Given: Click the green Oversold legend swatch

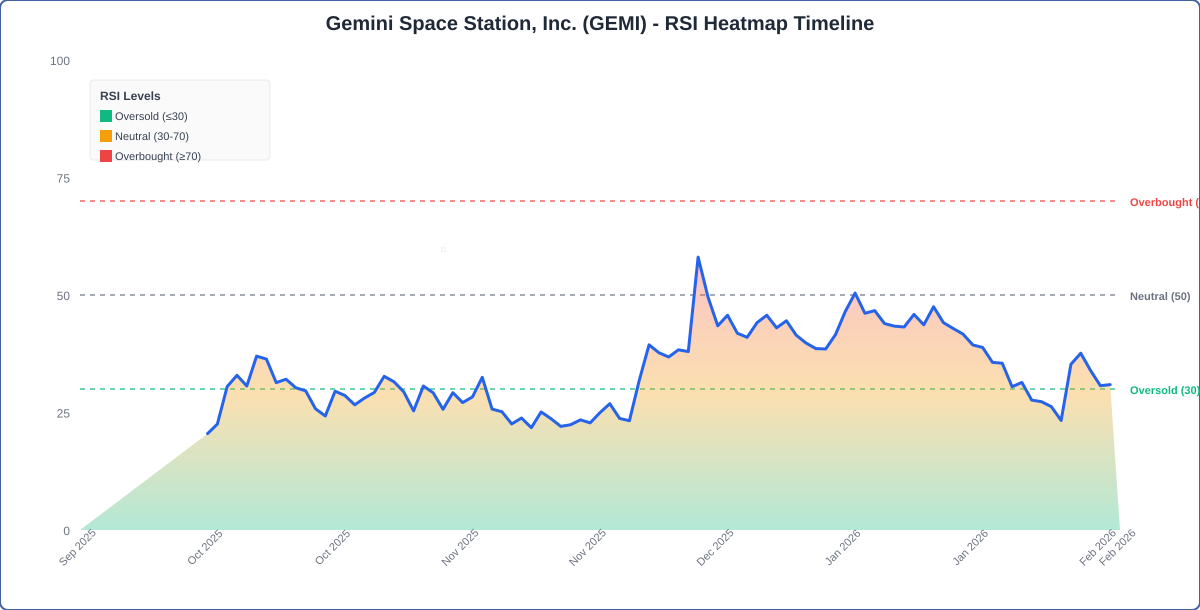Looking at the screenshot, I should [105, 116].
